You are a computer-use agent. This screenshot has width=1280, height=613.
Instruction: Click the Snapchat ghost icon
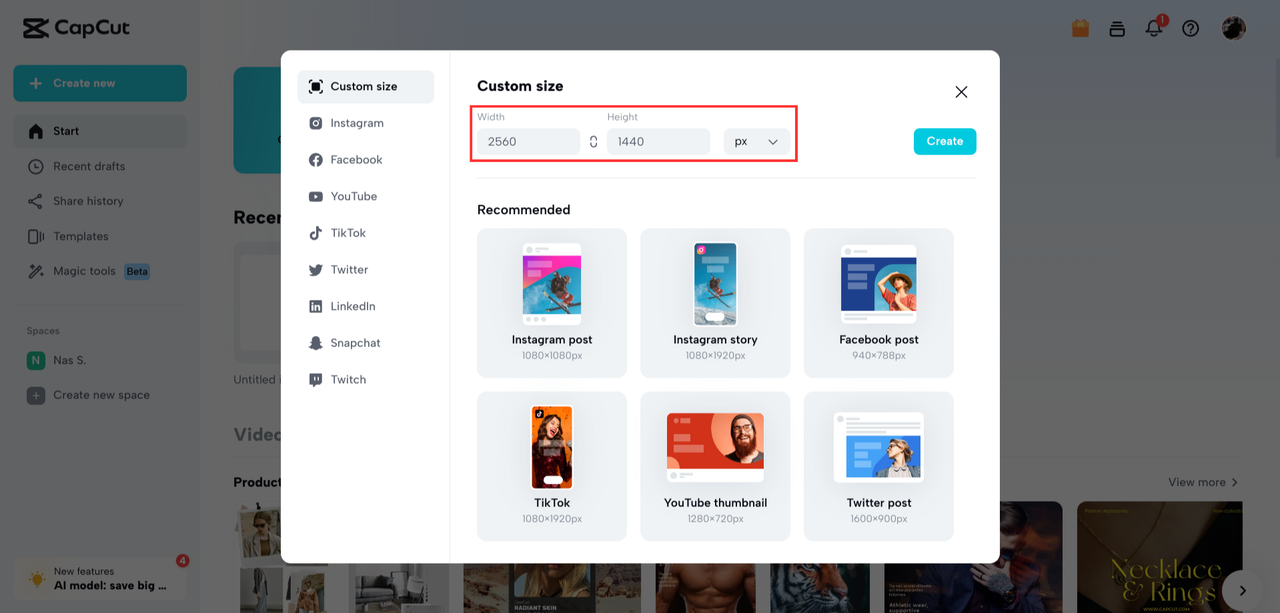[315, 343]
